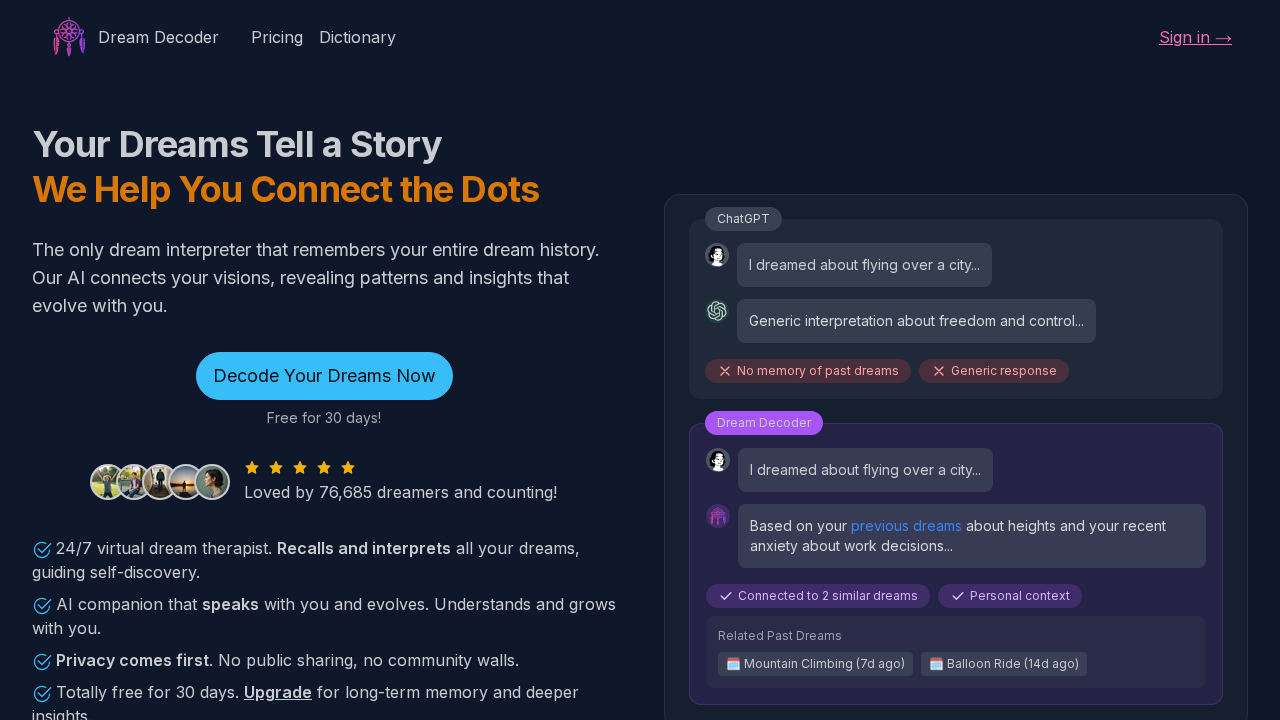Click the user avatar above the dream prompt
1280x720 pixels.
pyautogui.click(x=717, y=460)
